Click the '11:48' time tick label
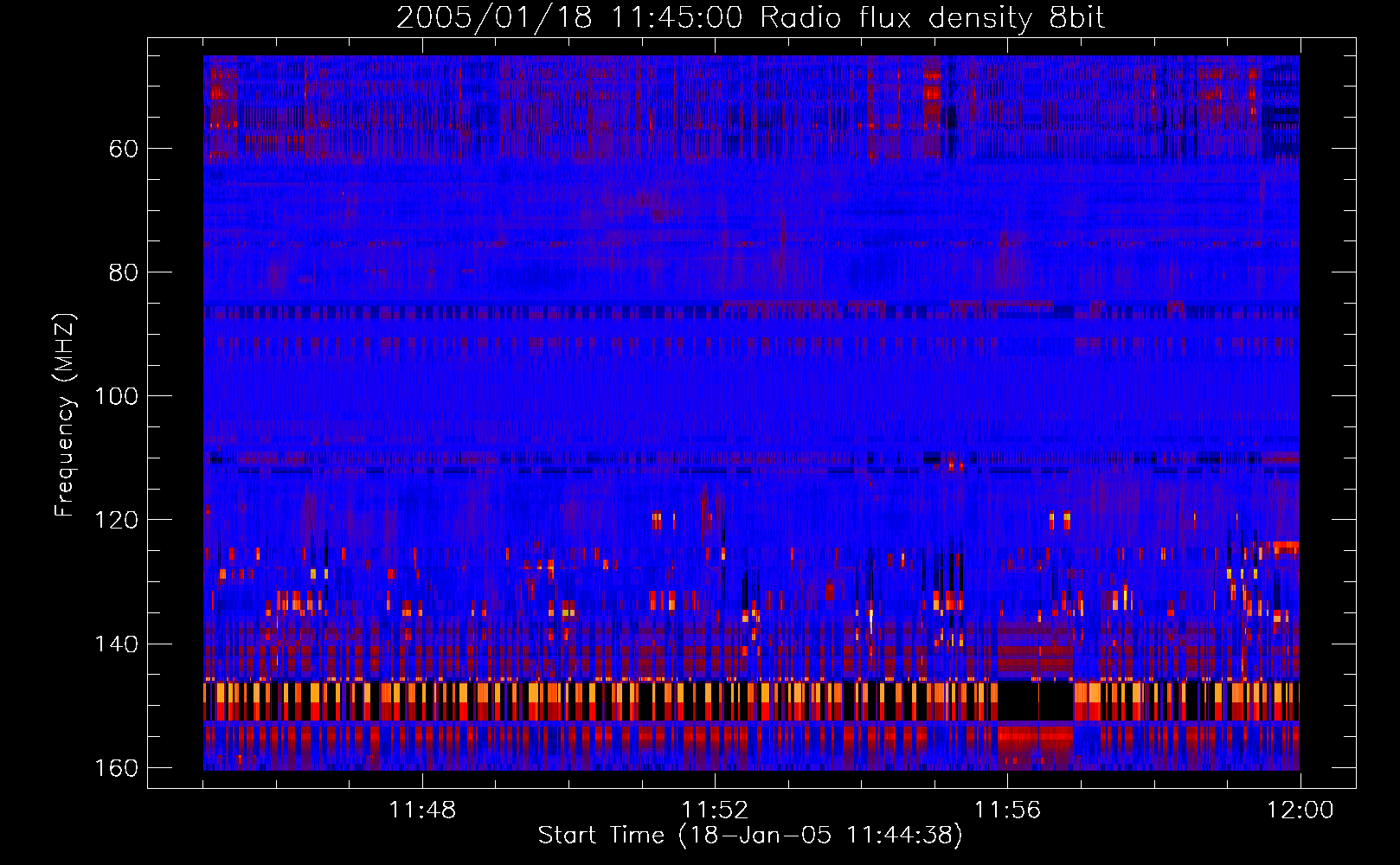The image size is (1400, 865). pyautogui.click(x=422, y=810)
